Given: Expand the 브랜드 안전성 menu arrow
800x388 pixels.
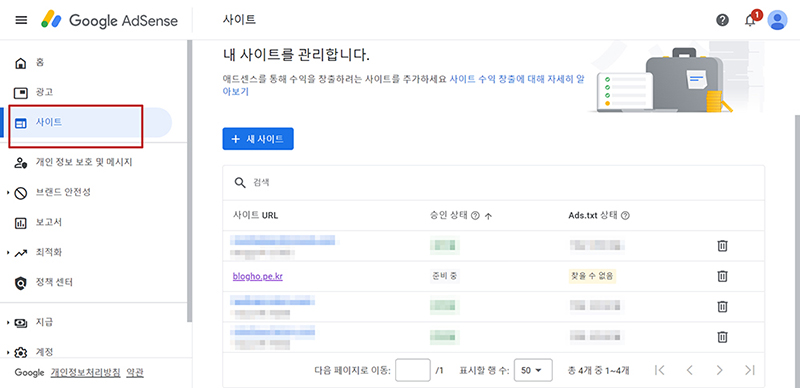Looking at the screenshot, I should coord(8,193).
